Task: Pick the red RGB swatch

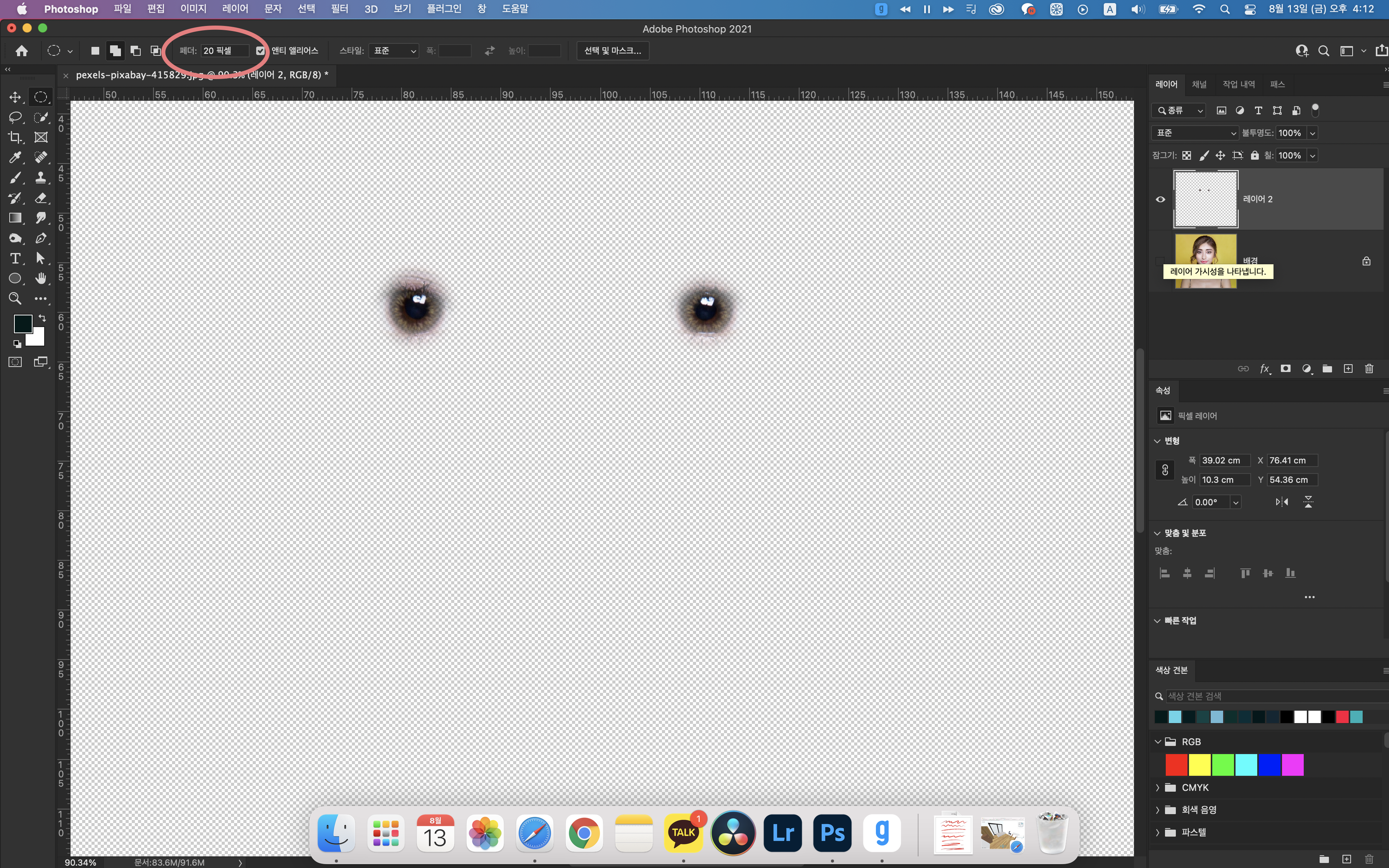Action: (x=1176, y=765)
